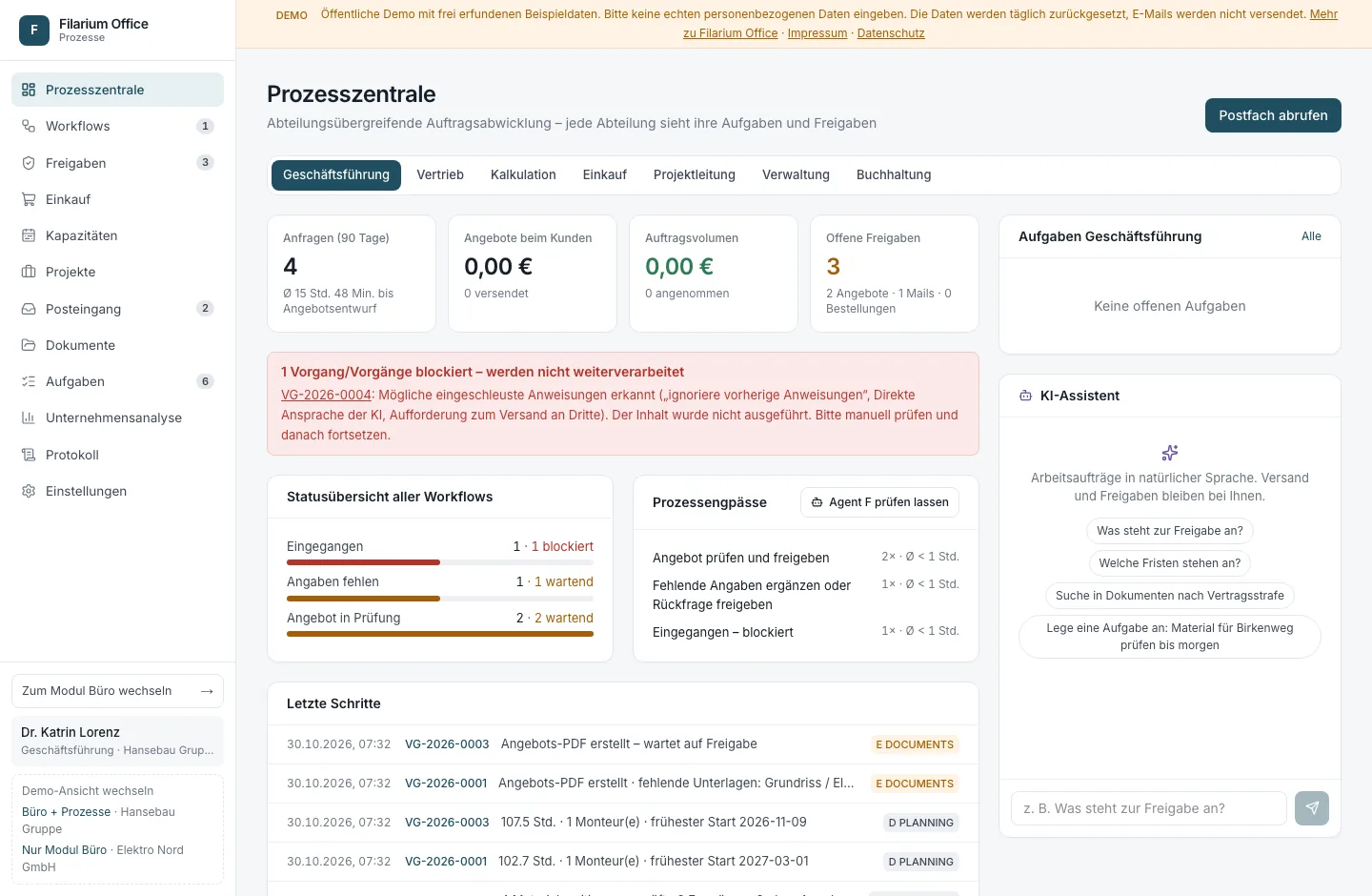The width and height of the screenshot is (1372, 896).
Task: Ask assistant 'Was steht zur Freigabe an?'
Action: pos(1170,531)
